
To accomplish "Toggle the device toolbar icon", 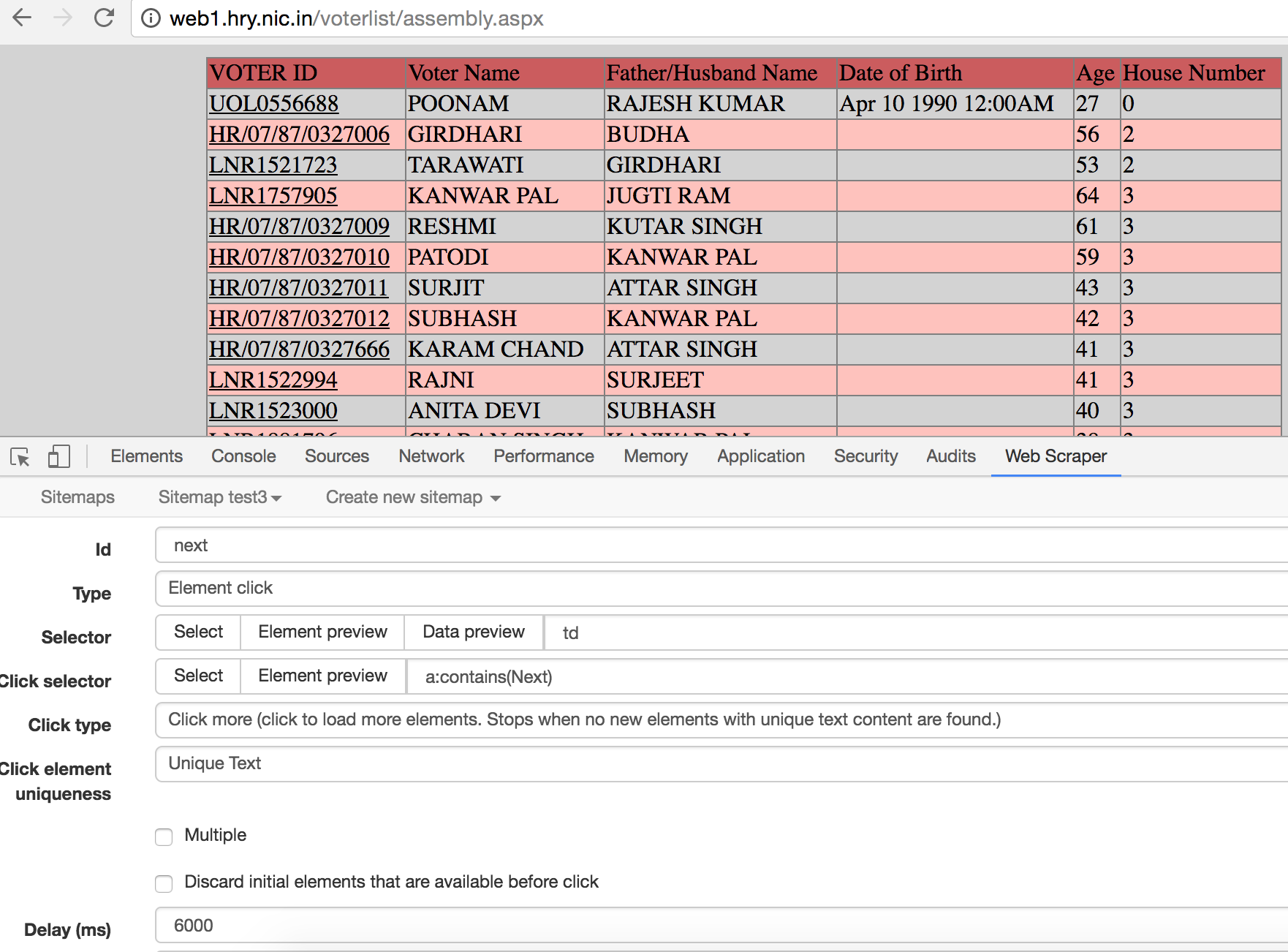I will (x=58, y=457).
